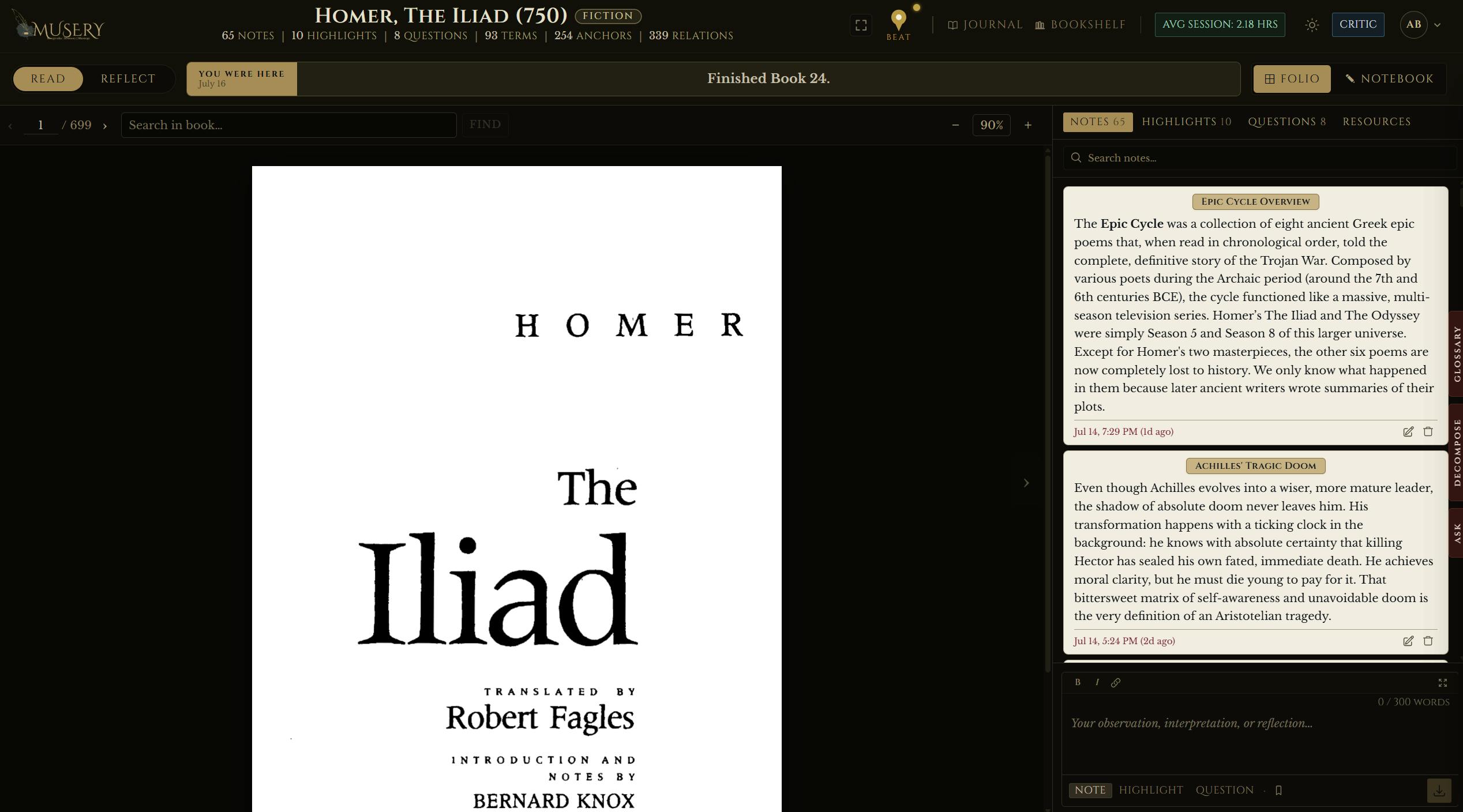Click the 65 Notes header stat
The height and width of the screenshot is (812, 1463).
(x=247, y=36)
